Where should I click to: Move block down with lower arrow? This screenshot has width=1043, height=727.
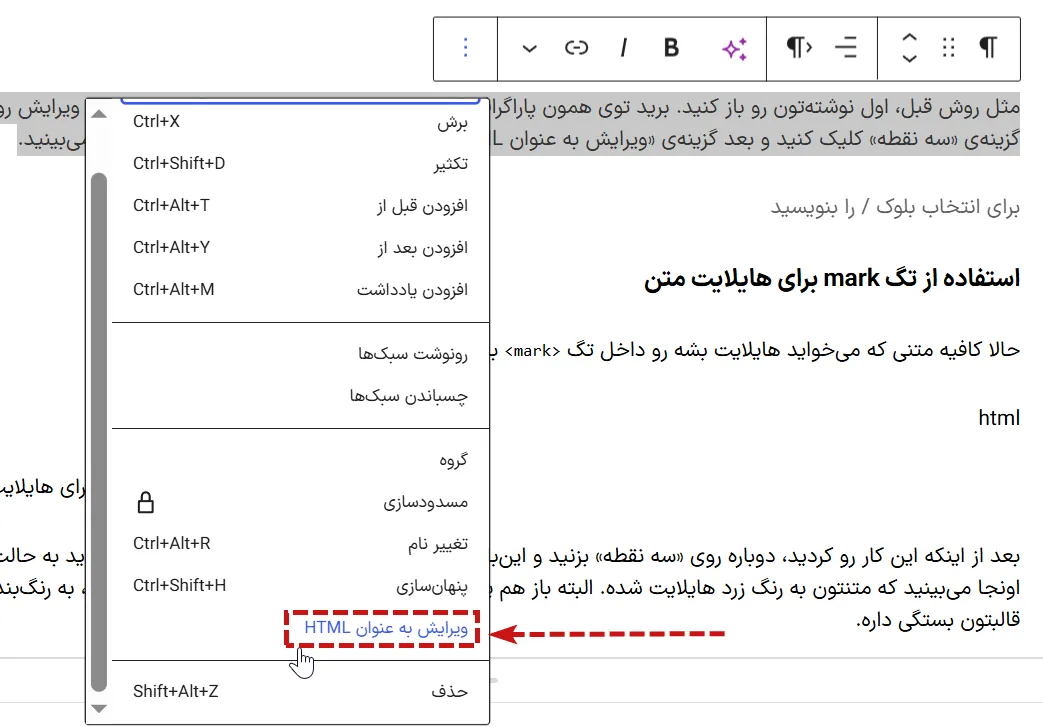click(909, 59)
